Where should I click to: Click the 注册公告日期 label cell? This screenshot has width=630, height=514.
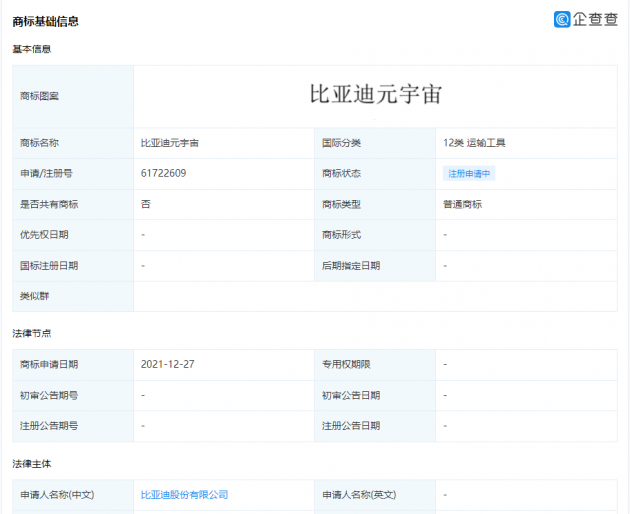coord(375,426)
